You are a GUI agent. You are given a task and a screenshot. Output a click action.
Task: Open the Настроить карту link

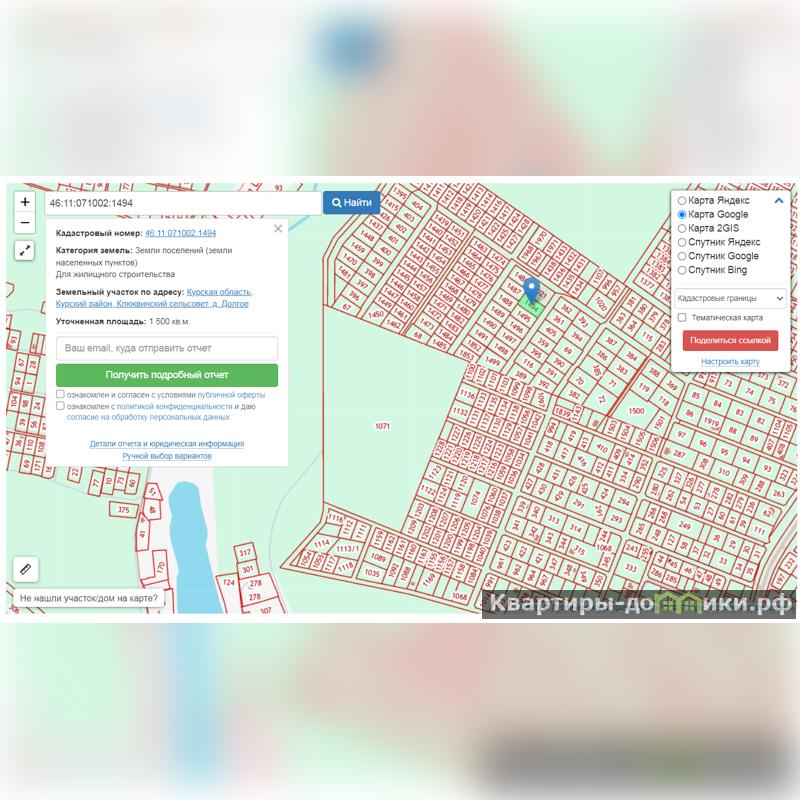730,361
